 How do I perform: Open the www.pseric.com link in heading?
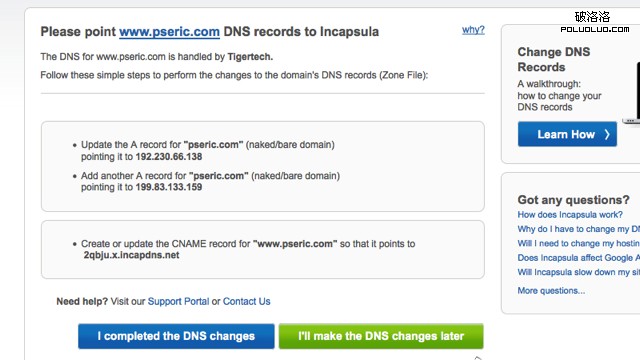169,32
